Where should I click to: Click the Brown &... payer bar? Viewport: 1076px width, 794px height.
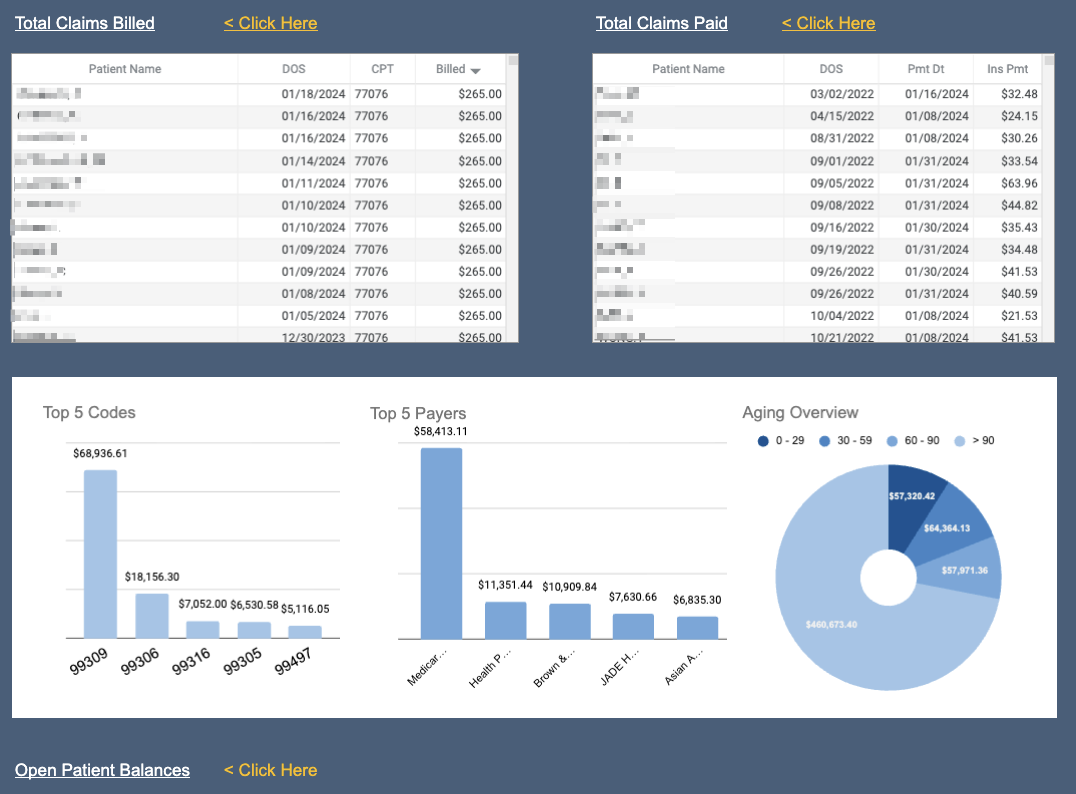coord(570,621)
